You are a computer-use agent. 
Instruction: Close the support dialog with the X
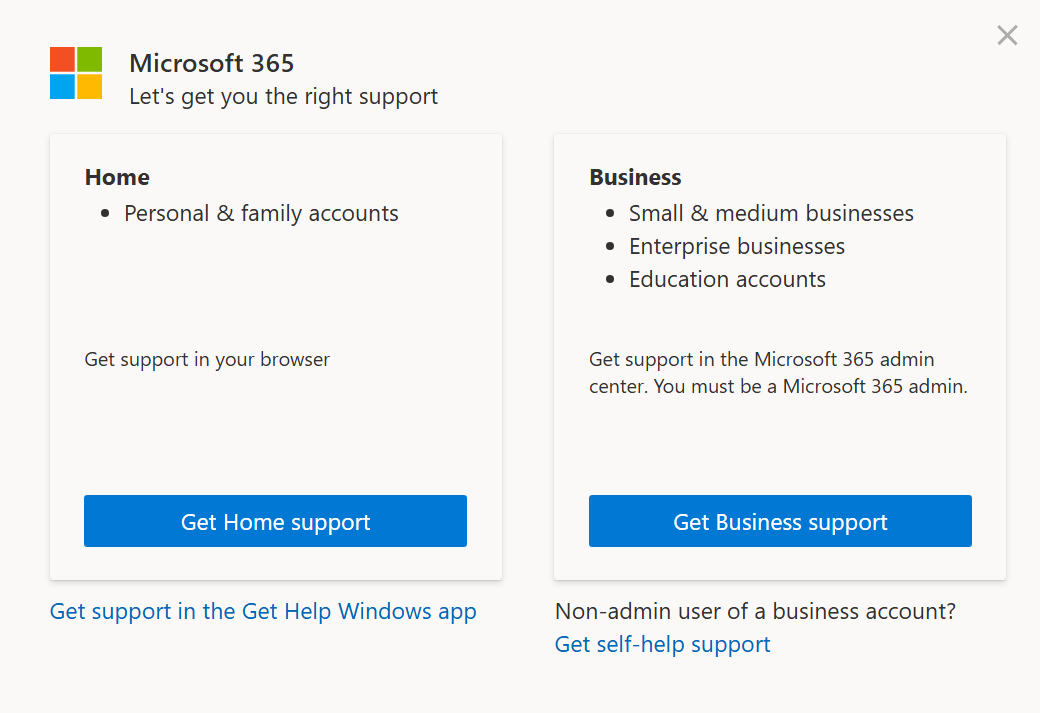1007,36
